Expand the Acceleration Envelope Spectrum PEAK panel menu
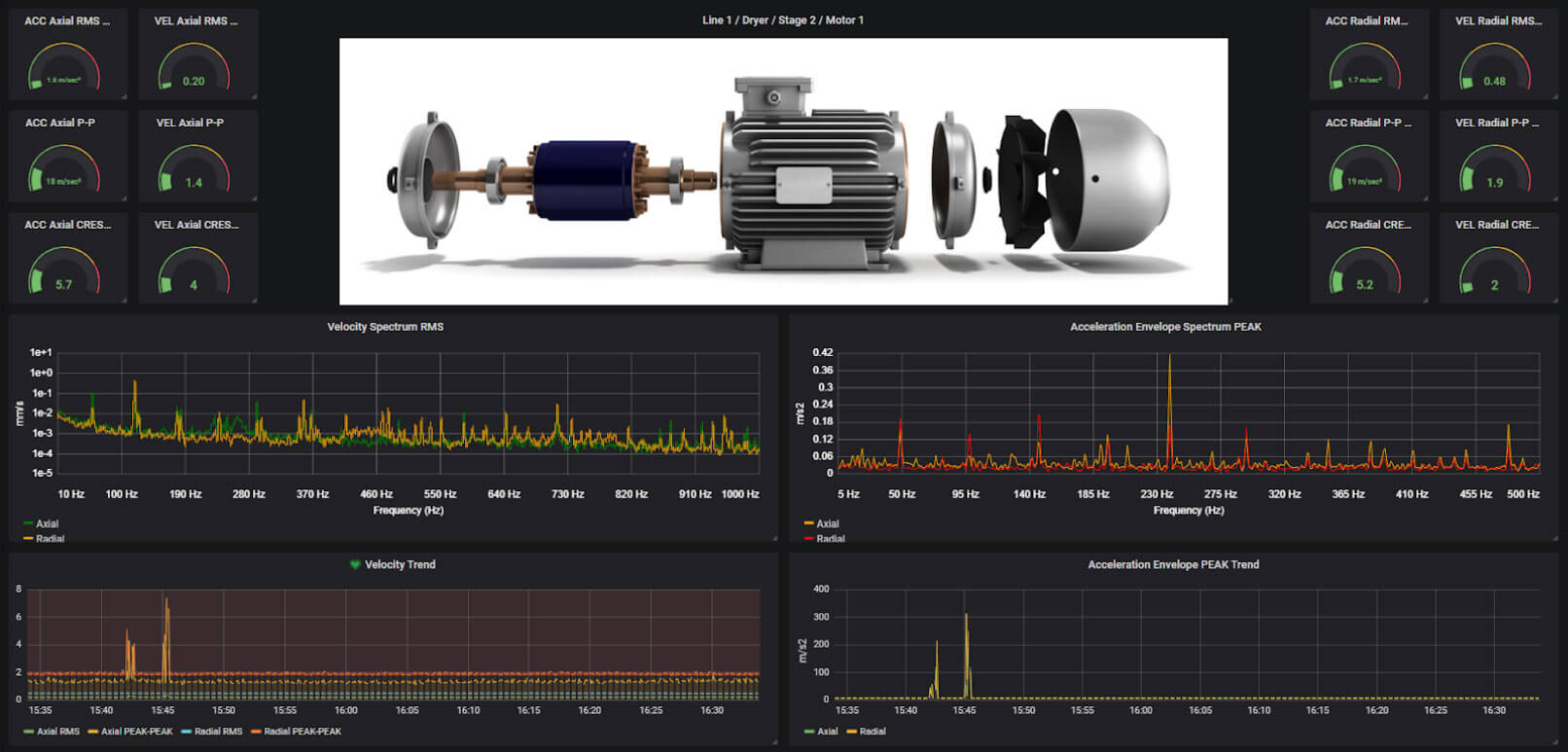 pyautogui.click(x=1165, y=327)
